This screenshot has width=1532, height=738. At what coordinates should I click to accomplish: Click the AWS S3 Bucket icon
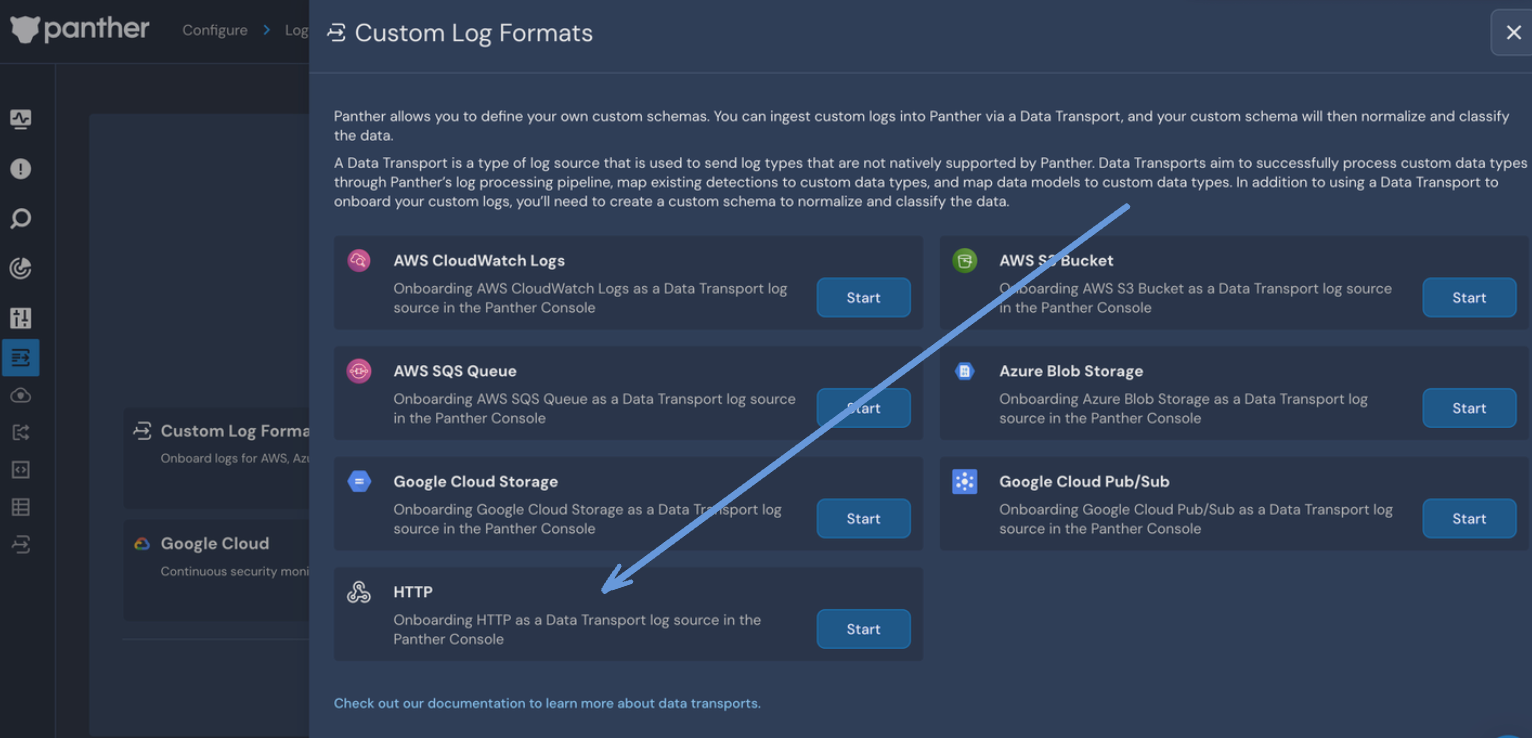click(964, 261)
